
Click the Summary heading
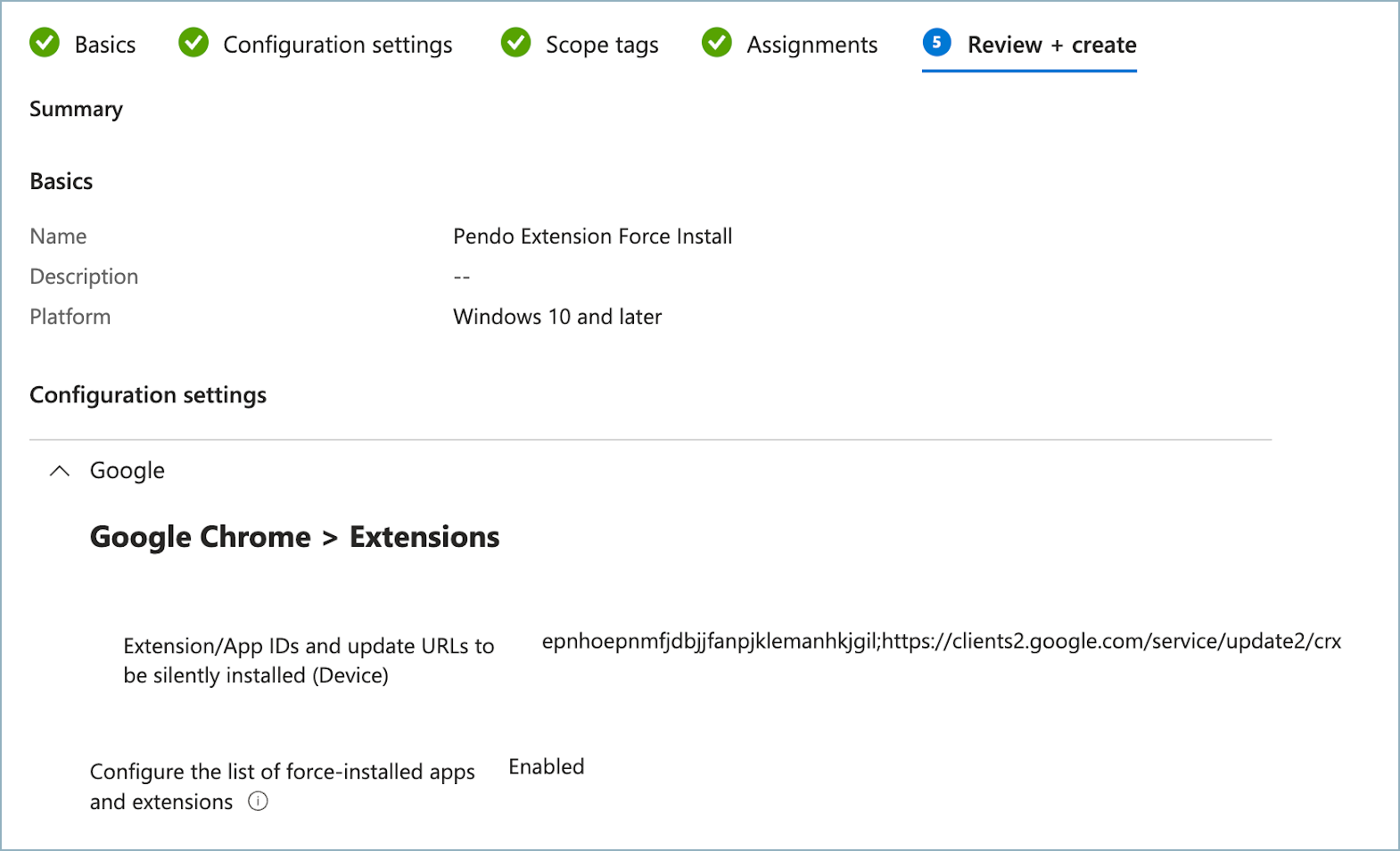coord(76,109)
